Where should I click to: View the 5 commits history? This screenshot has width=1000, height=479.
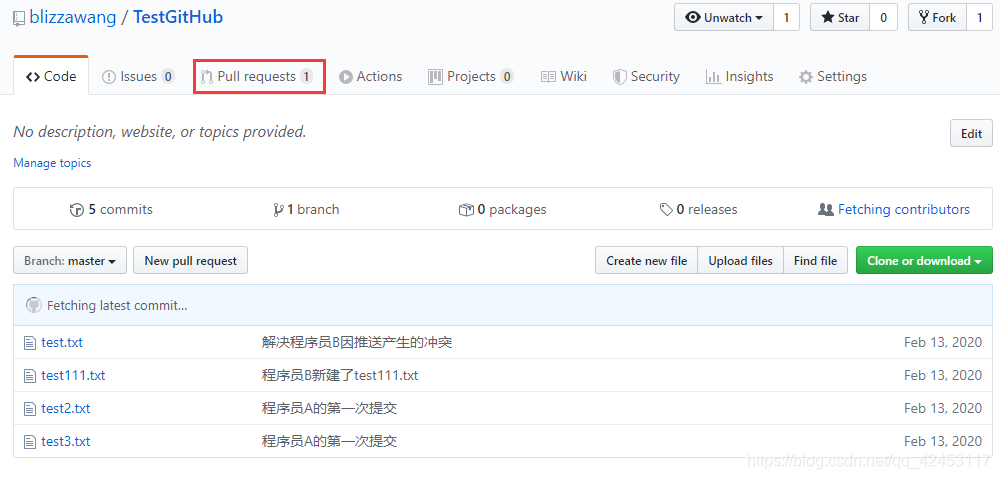111,209
